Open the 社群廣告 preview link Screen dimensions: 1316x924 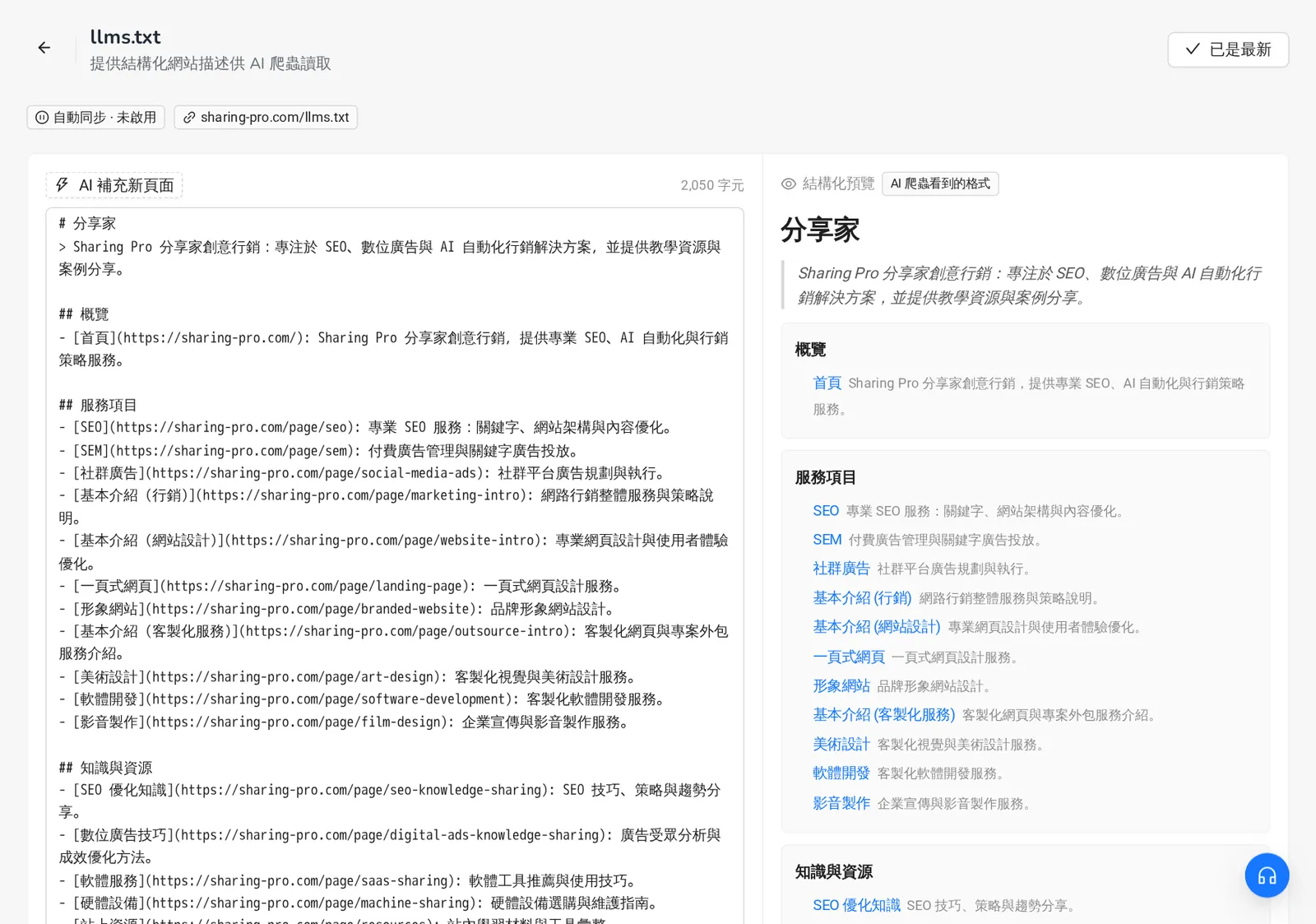841,569
